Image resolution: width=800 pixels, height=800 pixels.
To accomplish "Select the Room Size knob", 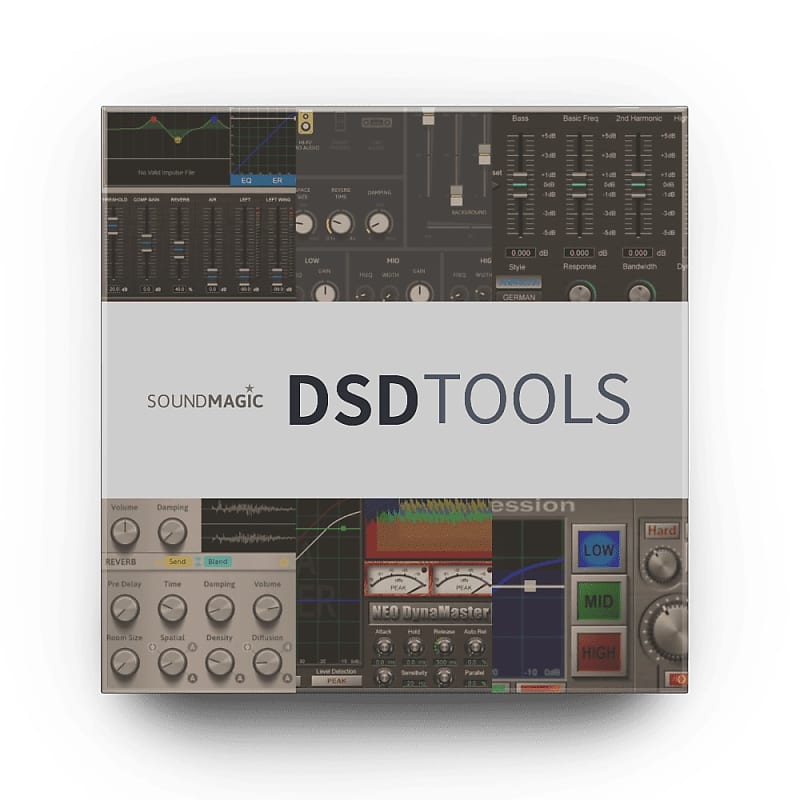I will [x=124, y=659].
